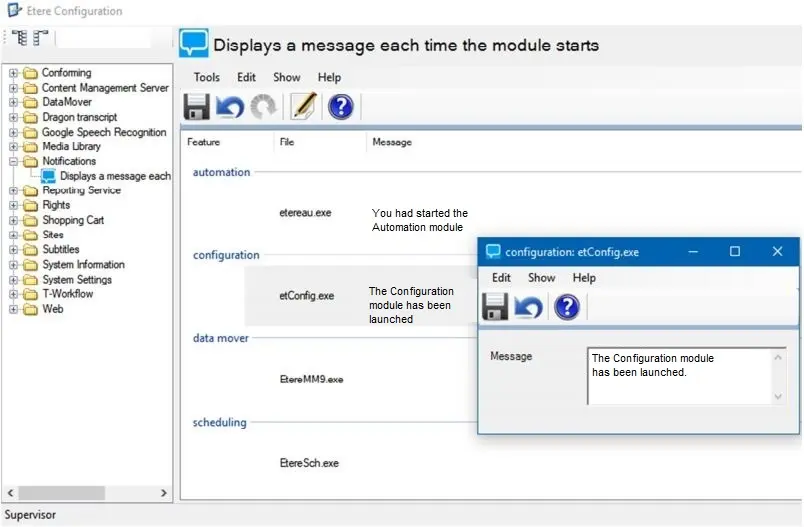This screenshot has height=527, width=804.
Task: Expand the Conforming folder in the tree
Action: pos(14,73)
